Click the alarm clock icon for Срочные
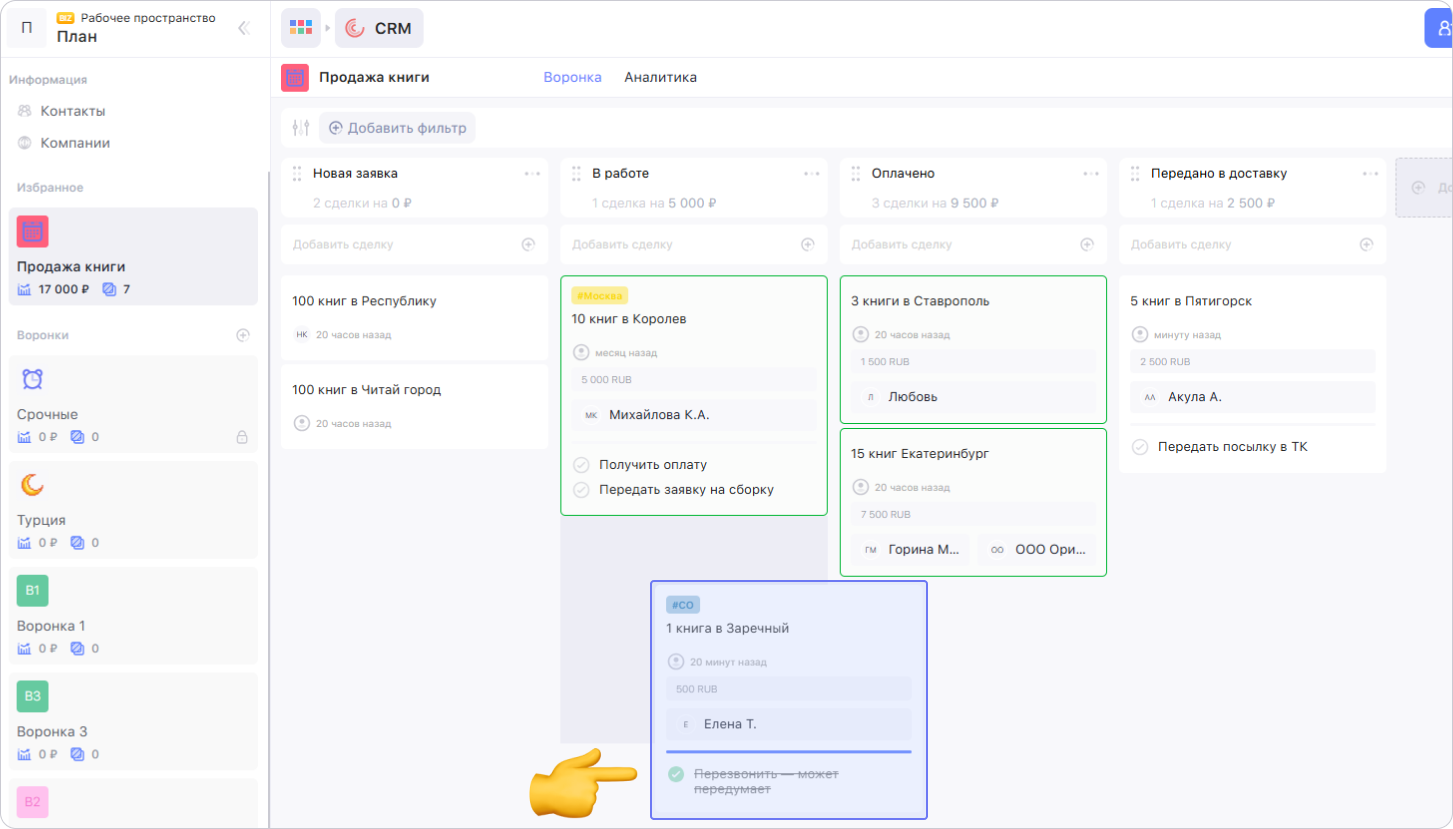This screenshot has width=1453, height=829. [32, 380]
